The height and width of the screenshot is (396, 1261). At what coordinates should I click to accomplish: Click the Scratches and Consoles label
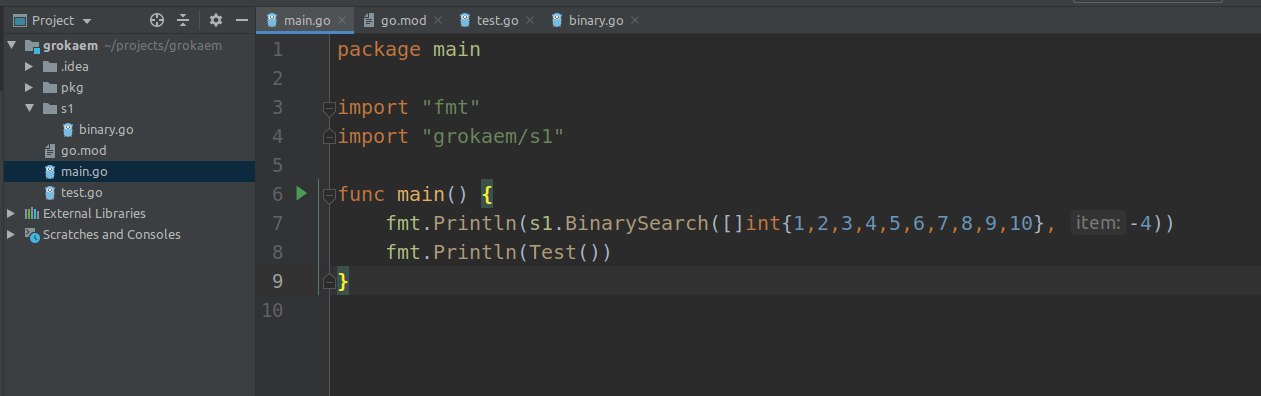[x=112, y=235]
